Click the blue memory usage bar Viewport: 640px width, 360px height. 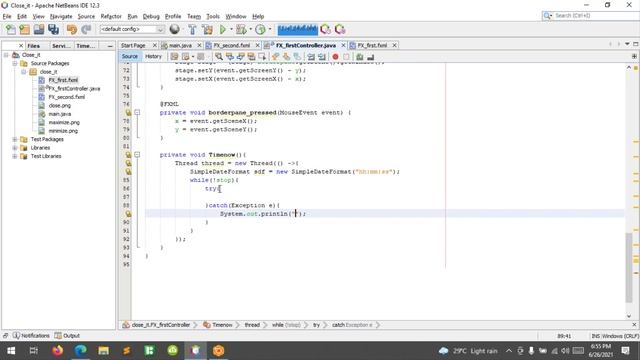tap(298, 29)
